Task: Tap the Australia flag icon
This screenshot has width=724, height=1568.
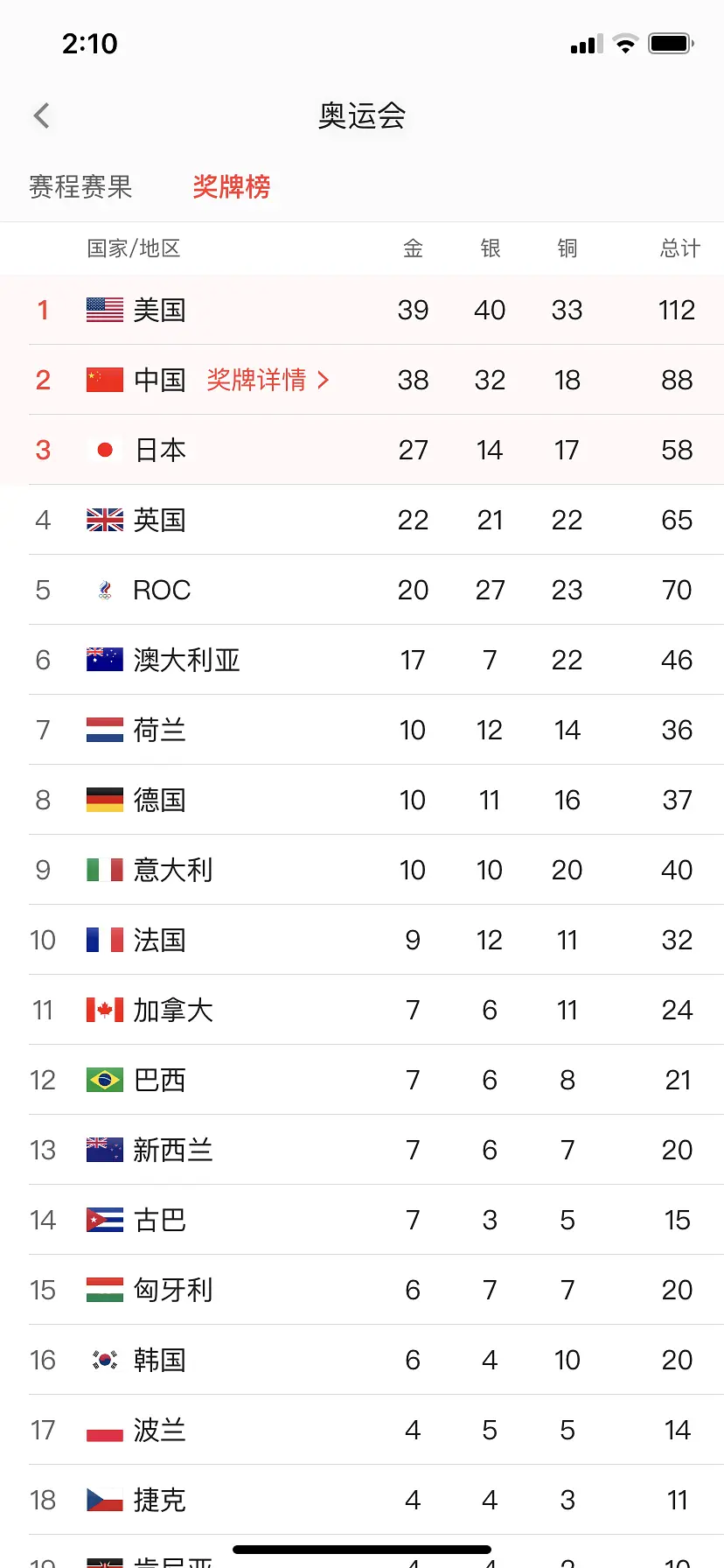Action: [105, 660]
